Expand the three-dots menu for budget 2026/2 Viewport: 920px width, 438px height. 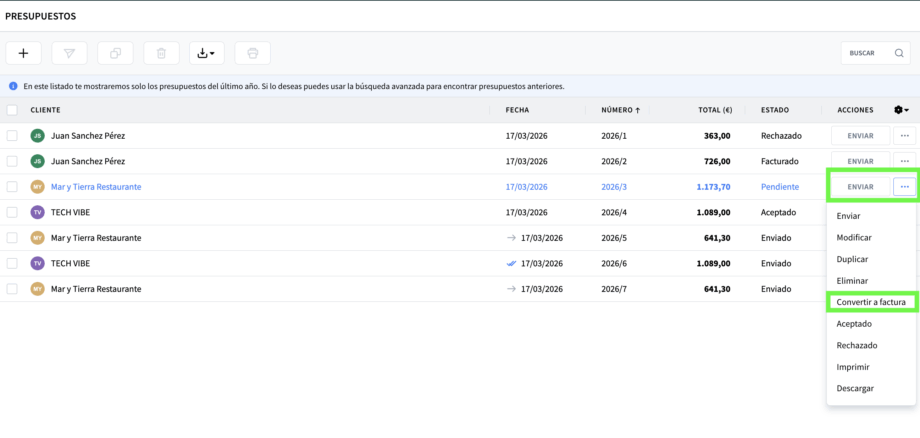point(904,161)
